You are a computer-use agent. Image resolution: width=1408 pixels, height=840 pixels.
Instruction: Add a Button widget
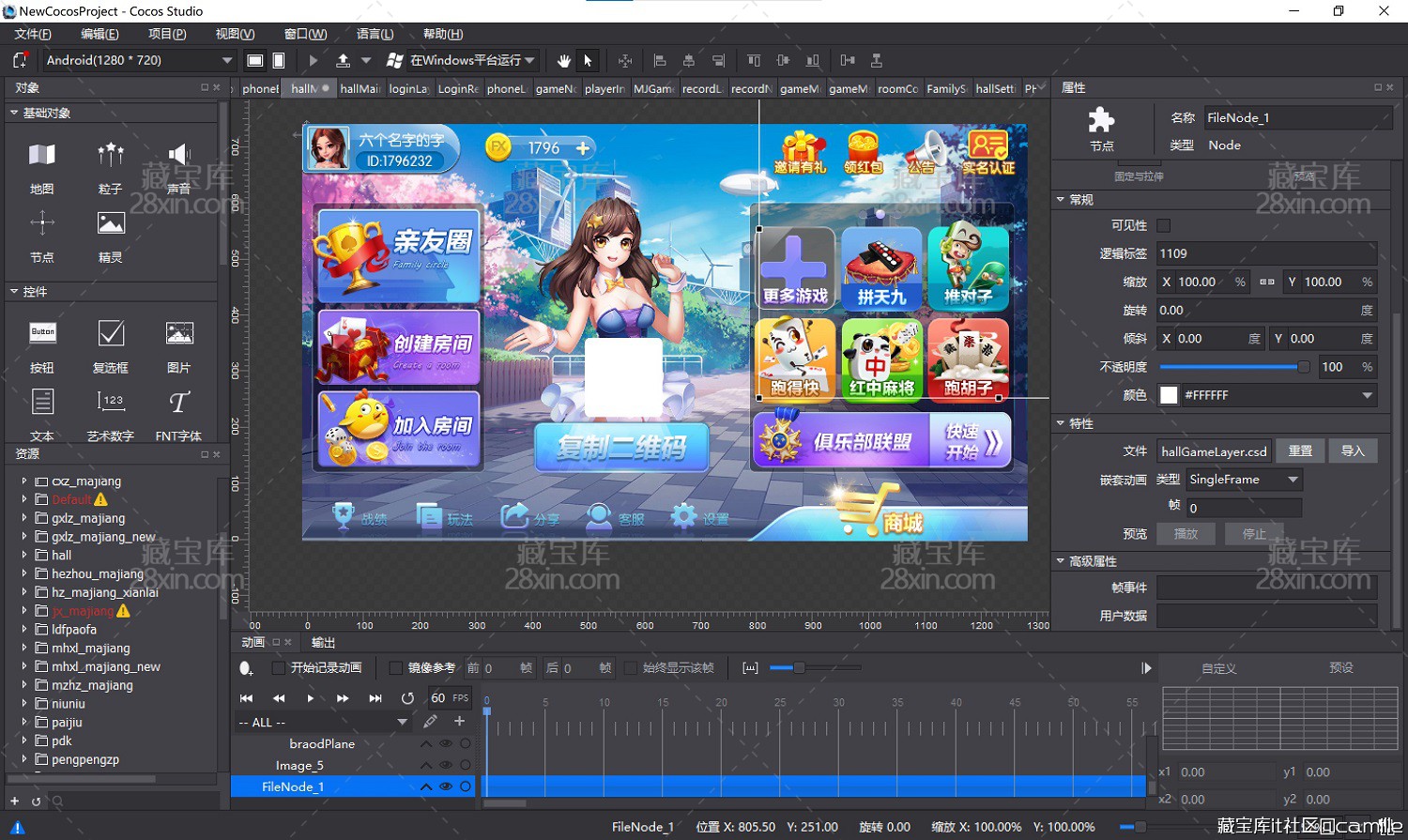(42, 346)
